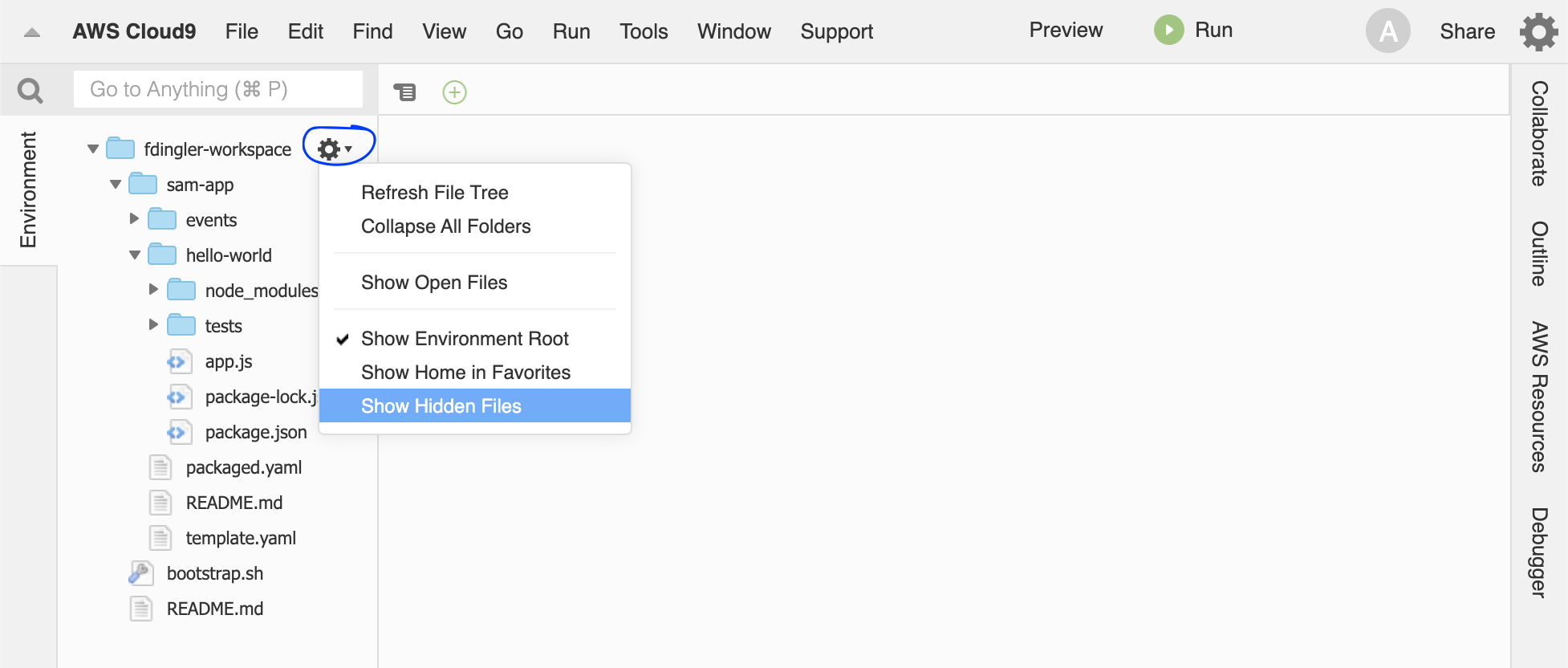Open the Tools menu
The width and height of the screenshot is (1568, 668).
[x=644, y=31]
